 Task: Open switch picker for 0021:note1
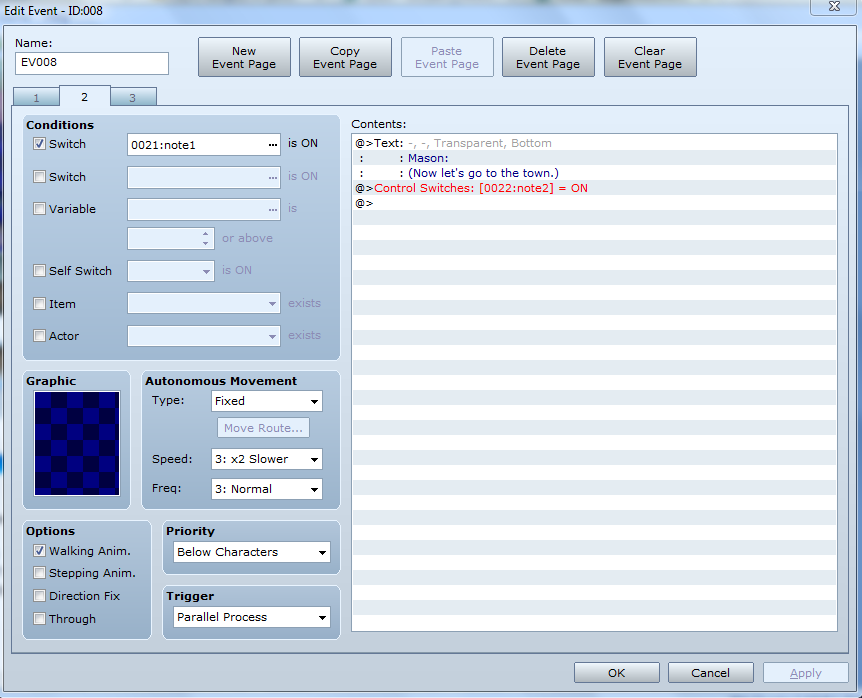click(273, 145)
